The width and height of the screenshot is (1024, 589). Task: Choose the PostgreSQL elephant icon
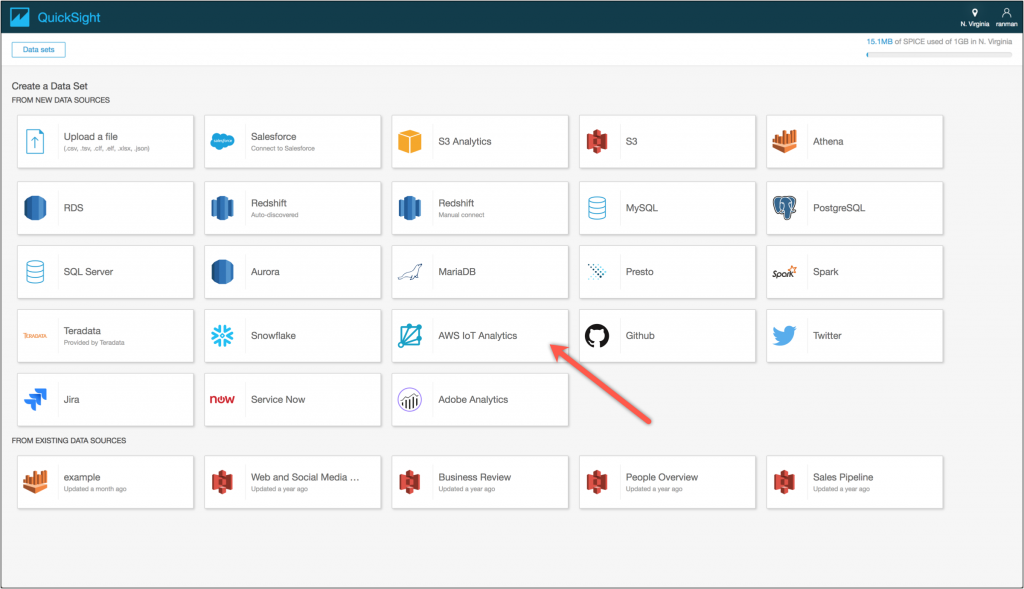[784, 208]
